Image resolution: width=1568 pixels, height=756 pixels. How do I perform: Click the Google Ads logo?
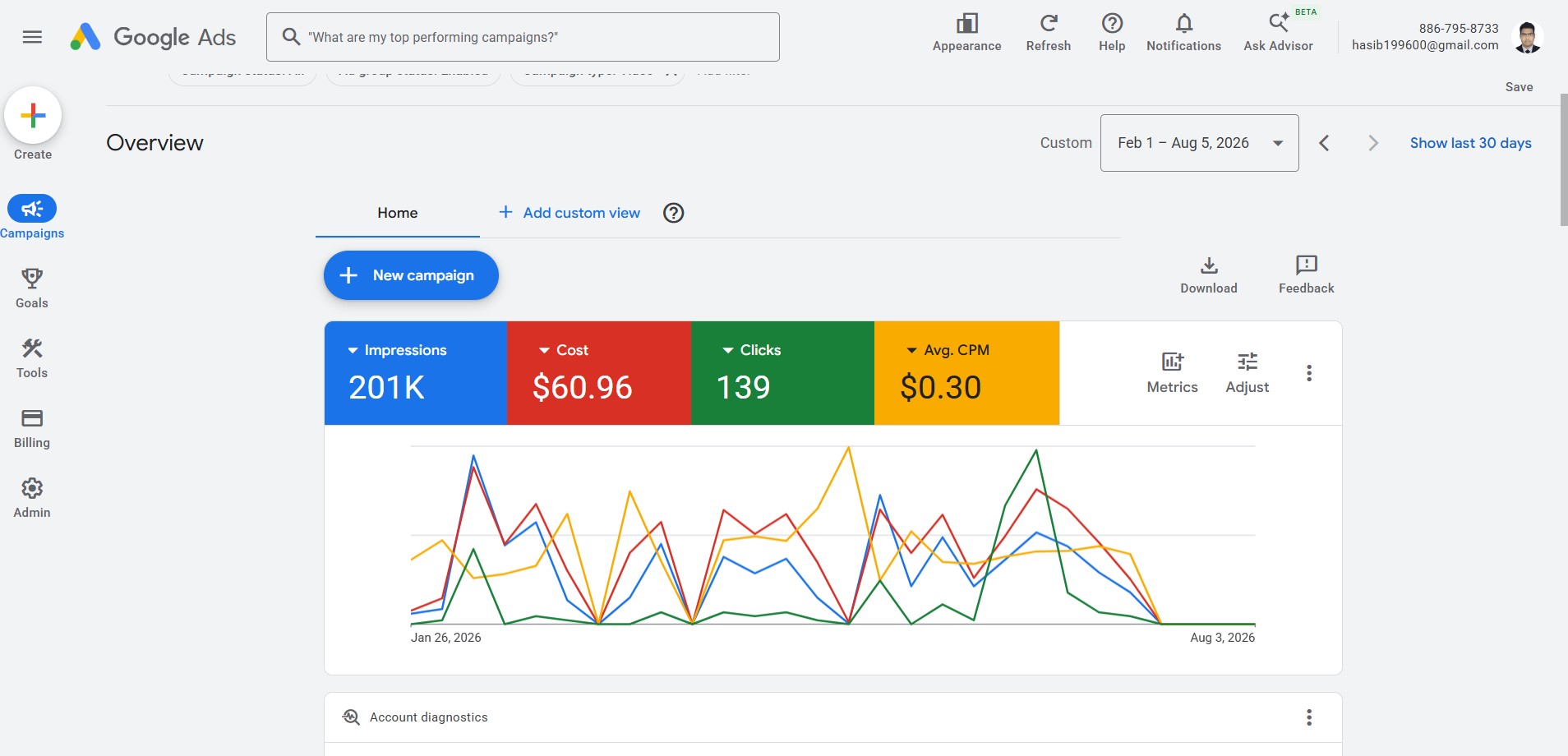[153, 37]
